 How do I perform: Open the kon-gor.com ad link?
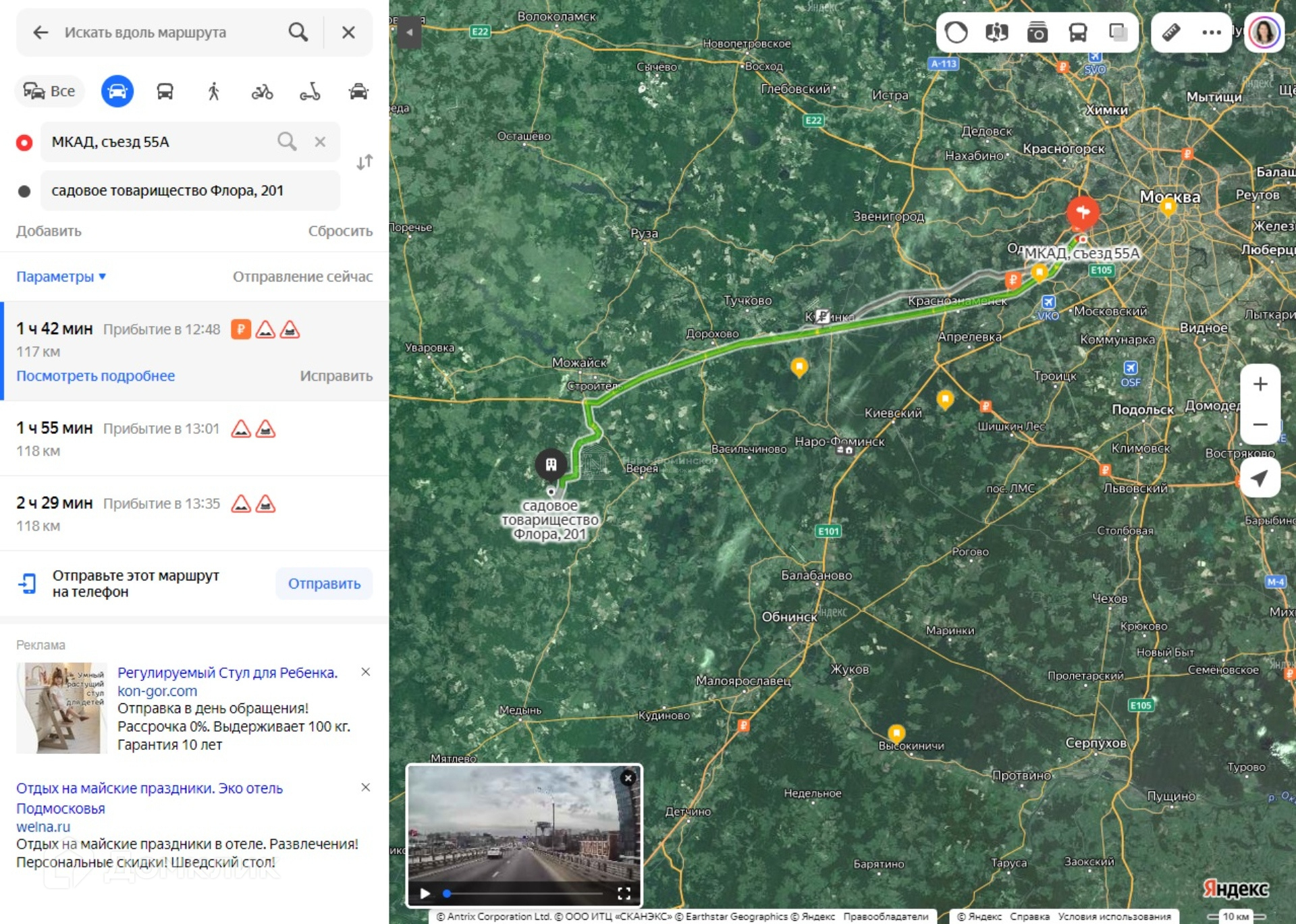click(157, 691)
